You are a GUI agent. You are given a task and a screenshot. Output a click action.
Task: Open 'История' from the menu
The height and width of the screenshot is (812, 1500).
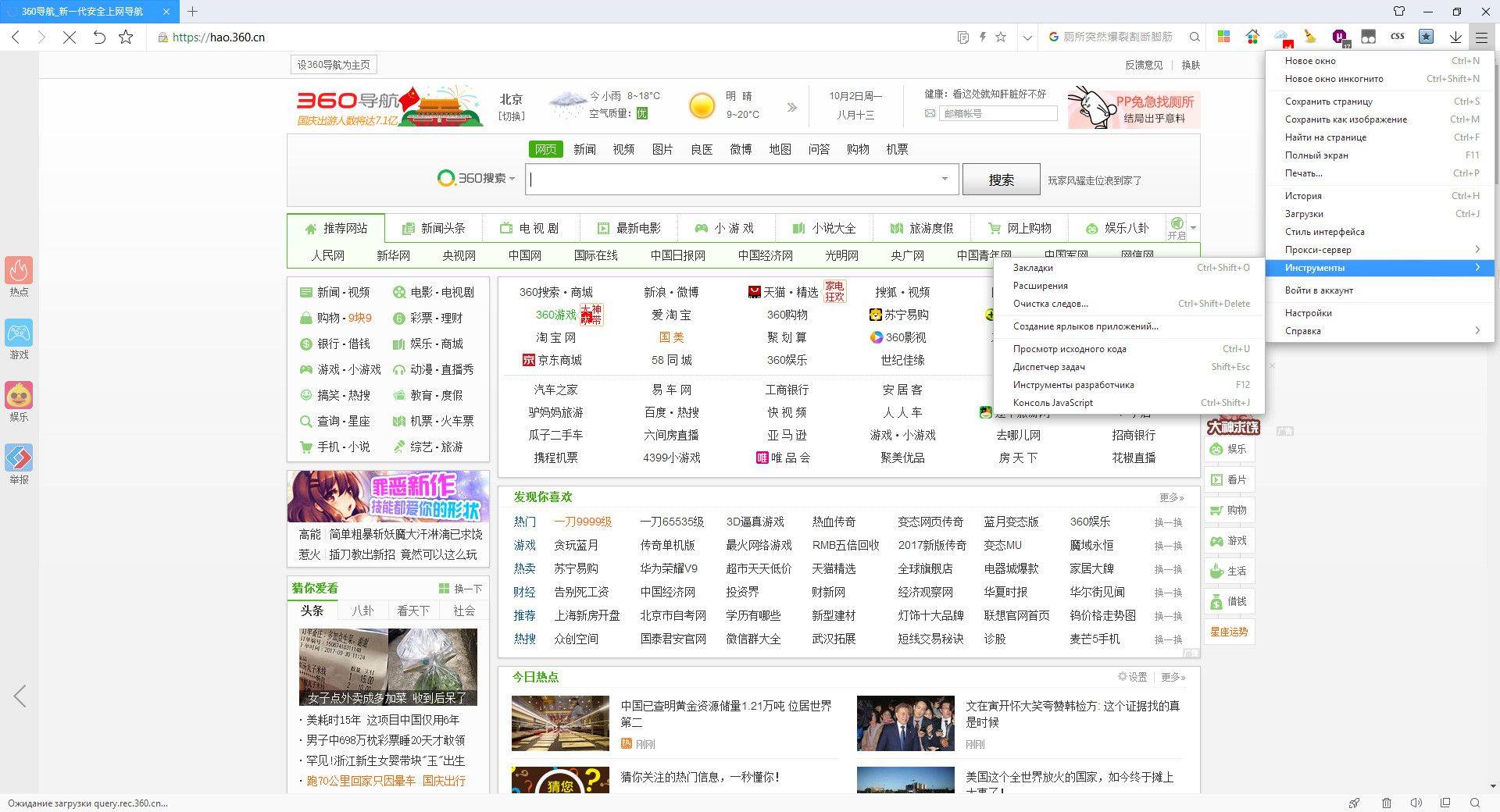pos(1380,195)
